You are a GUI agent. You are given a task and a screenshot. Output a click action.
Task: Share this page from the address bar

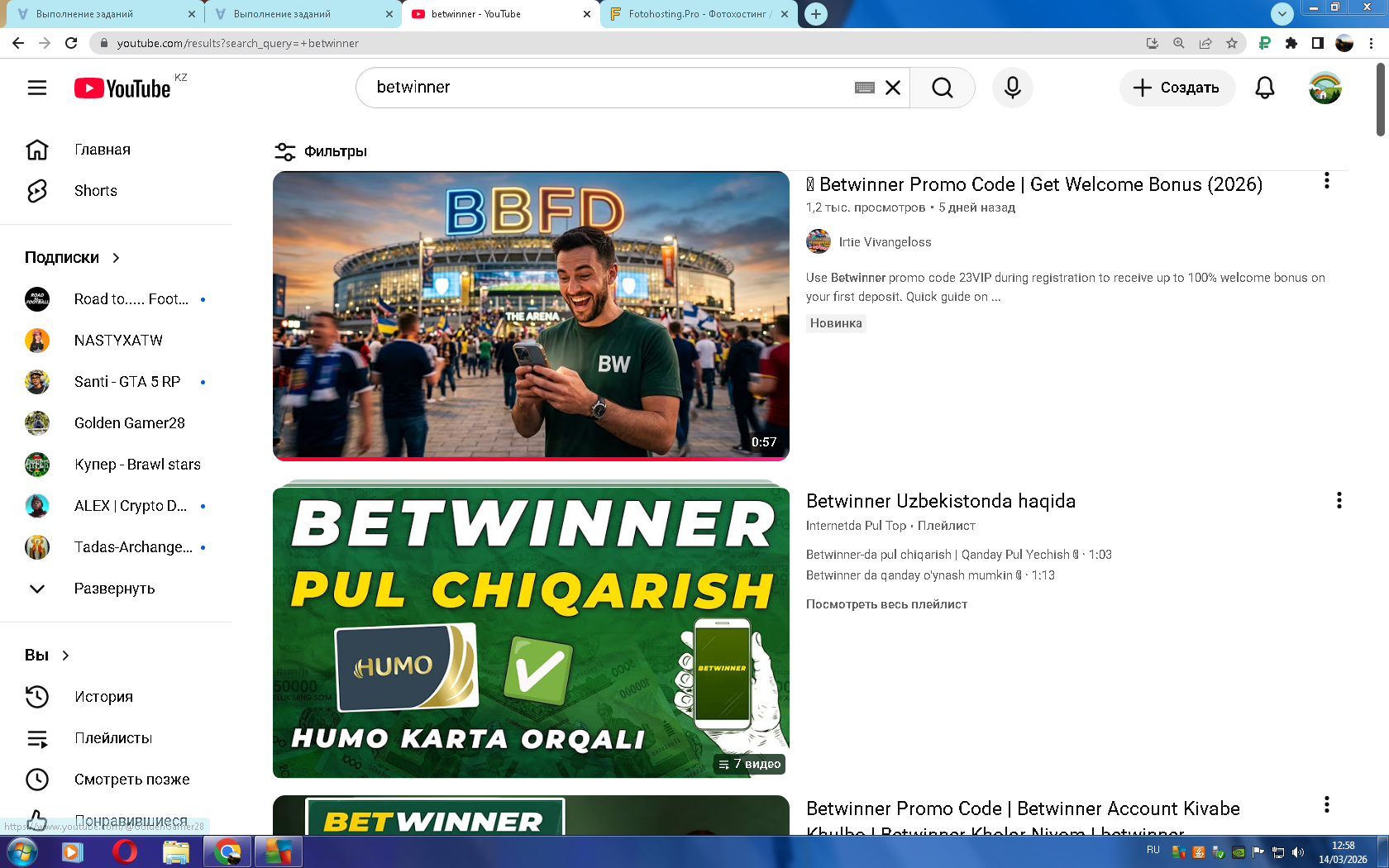point(1205,43)
